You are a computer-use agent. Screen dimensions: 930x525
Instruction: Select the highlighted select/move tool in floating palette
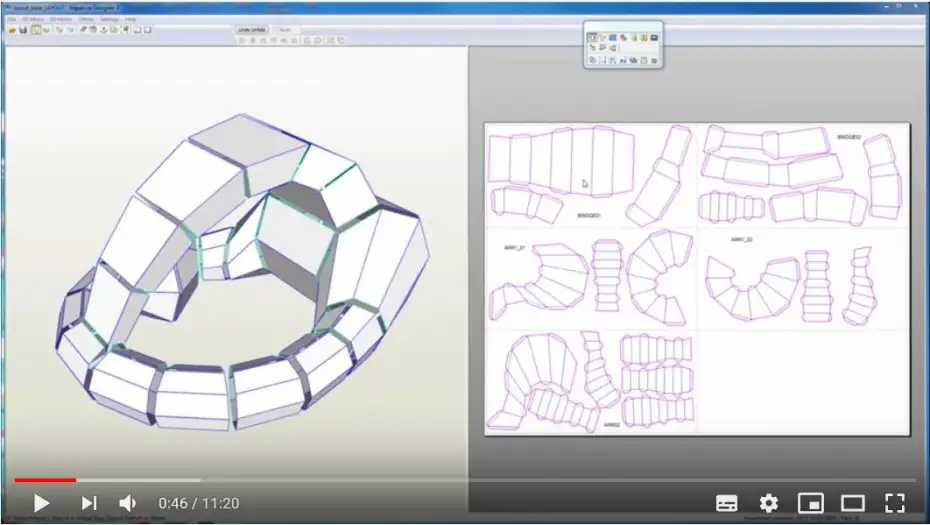tap(592, 37)
